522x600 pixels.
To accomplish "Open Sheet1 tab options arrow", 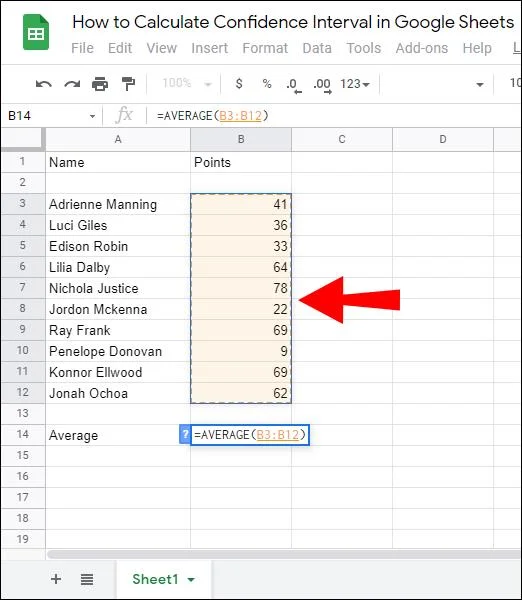I will coord(191,580).
